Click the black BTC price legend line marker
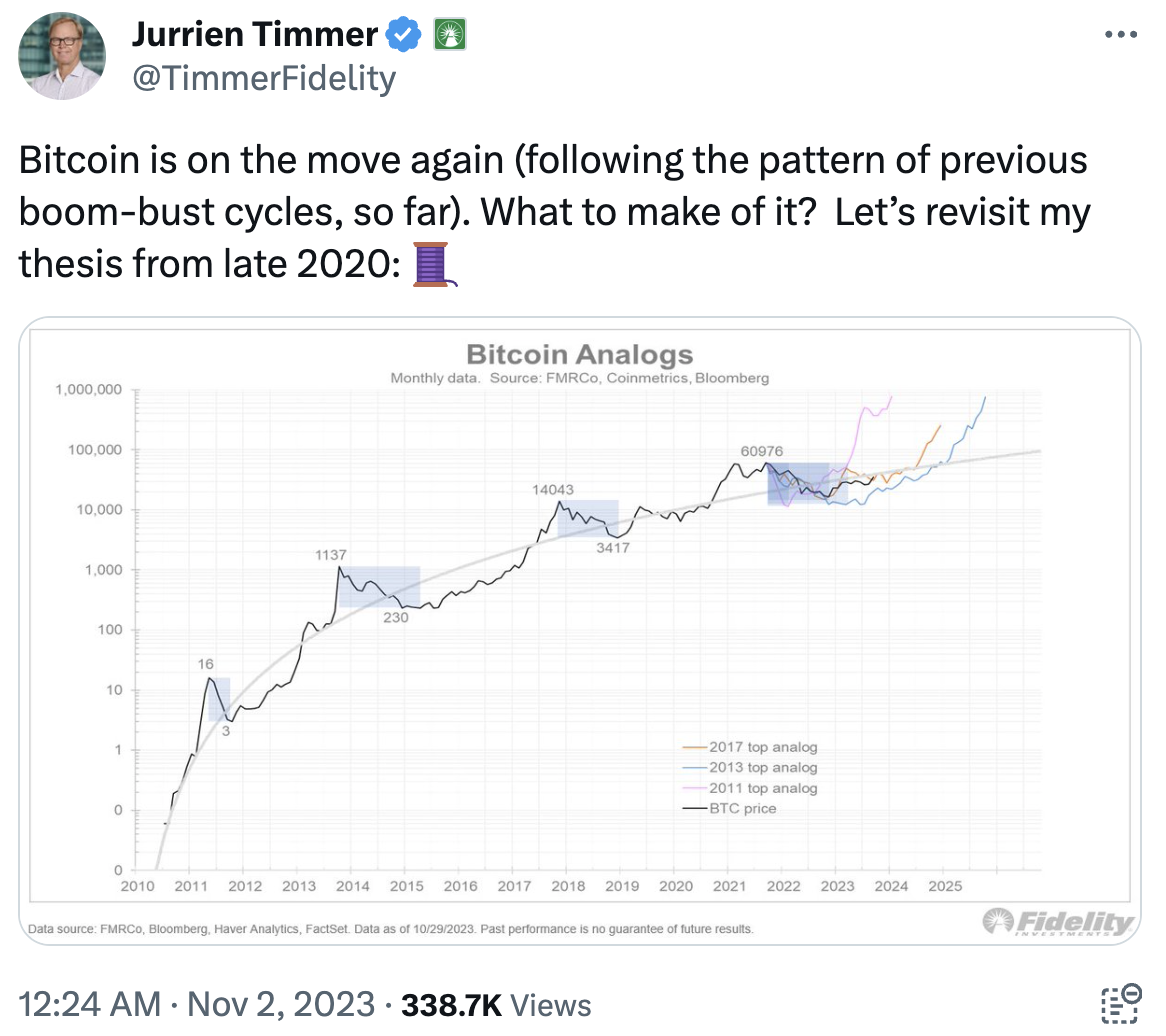The image size is (1166, 1036). 695,808
